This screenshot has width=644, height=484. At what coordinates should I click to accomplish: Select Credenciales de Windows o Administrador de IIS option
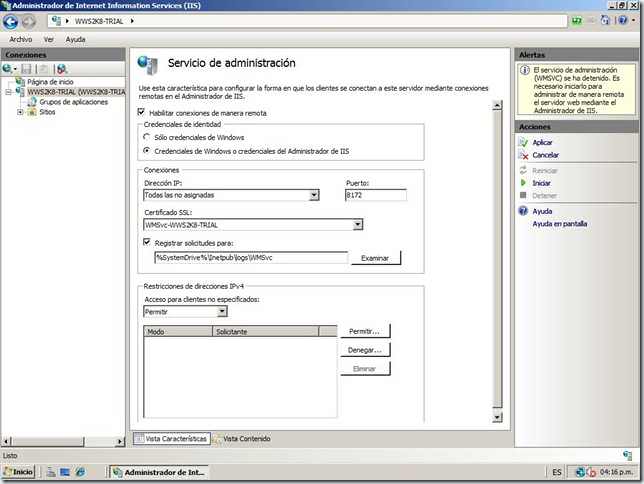coord(147,151)
